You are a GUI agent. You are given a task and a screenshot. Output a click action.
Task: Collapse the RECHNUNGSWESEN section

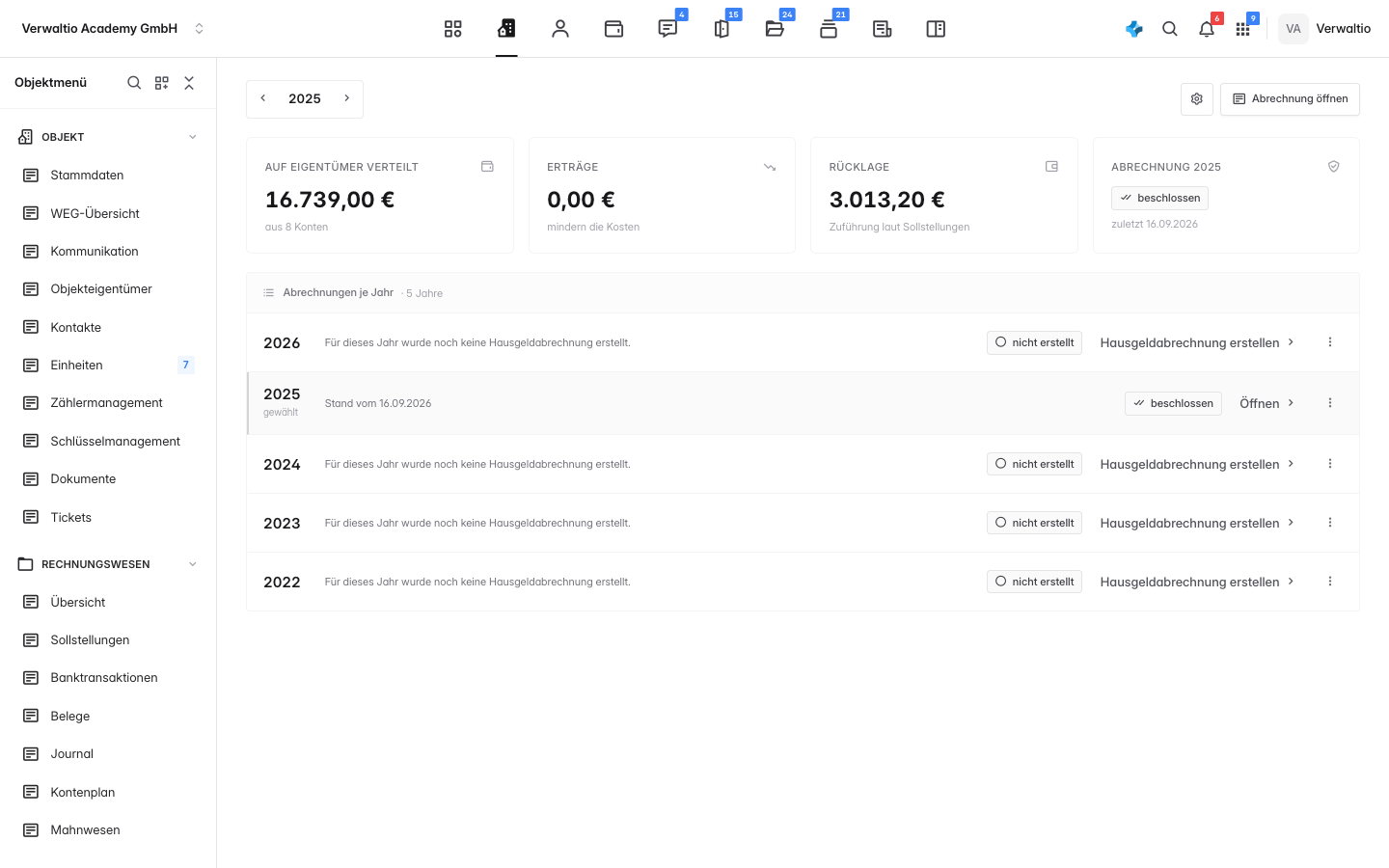[193, 564]
